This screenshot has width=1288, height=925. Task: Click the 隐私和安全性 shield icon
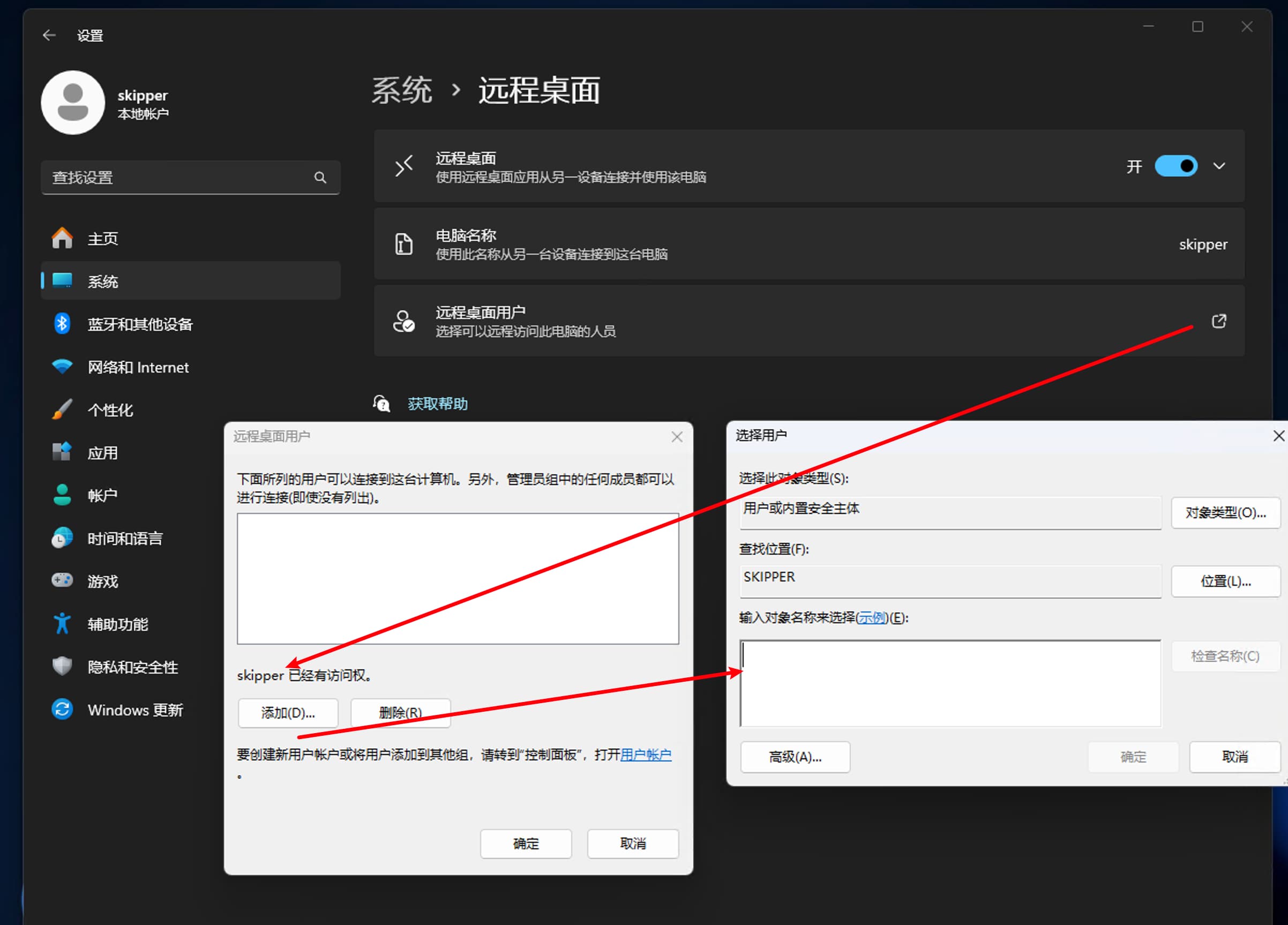62,667
